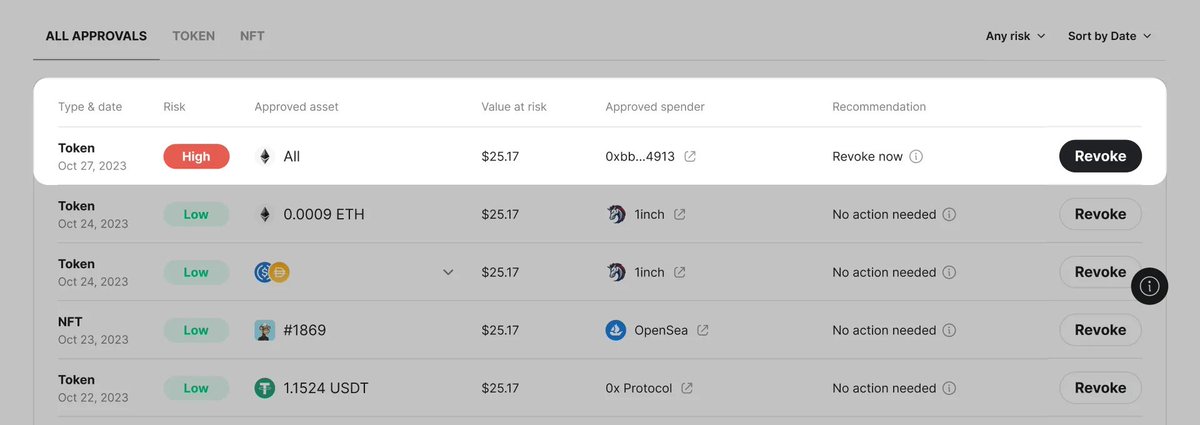Switch to the TOKEN tab
Image resolution: width=1200 pixels, height=425 pixels.
coord(193,36)
